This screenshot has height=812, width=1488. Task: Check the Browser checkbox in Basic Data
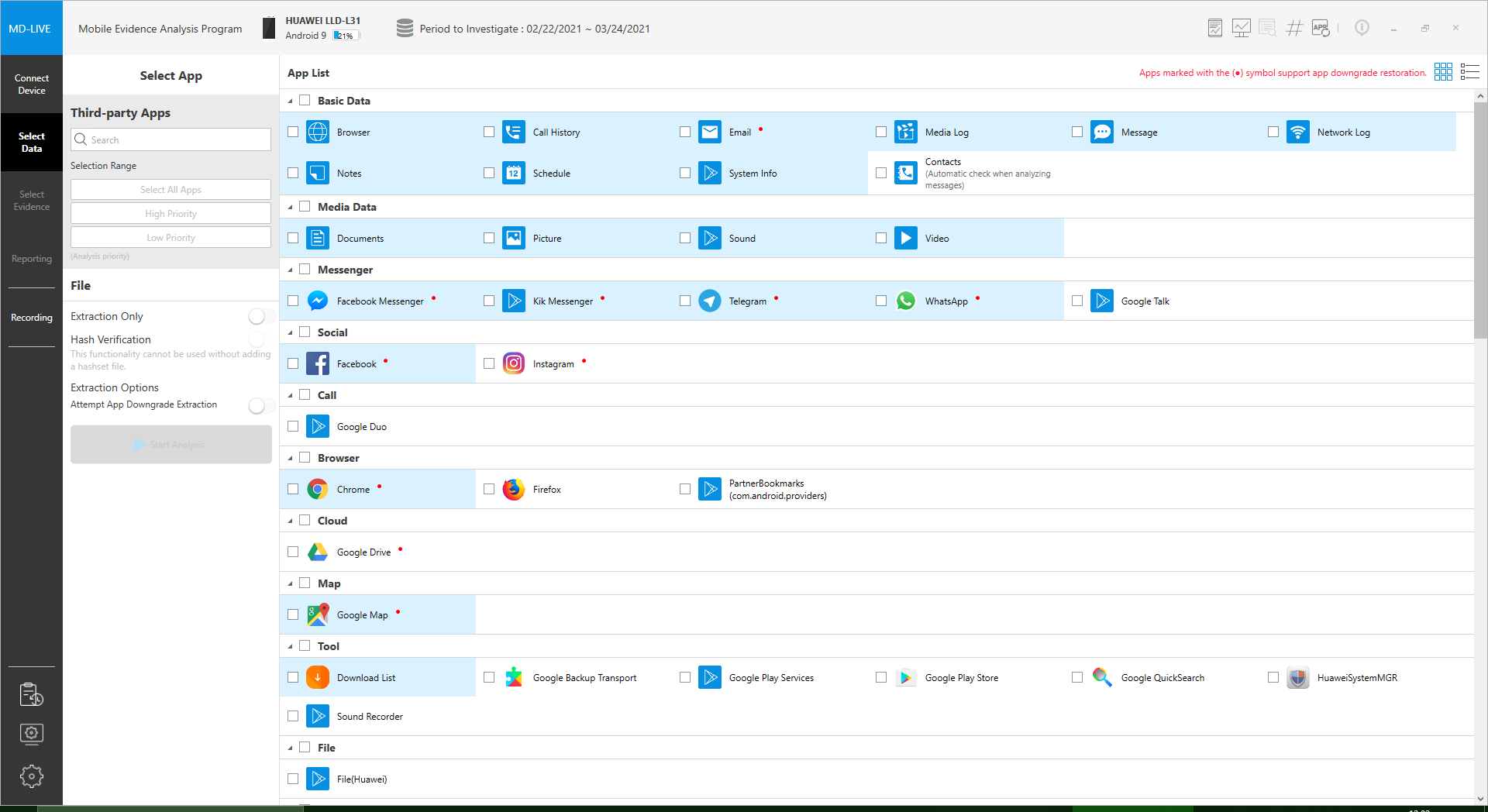293,132
